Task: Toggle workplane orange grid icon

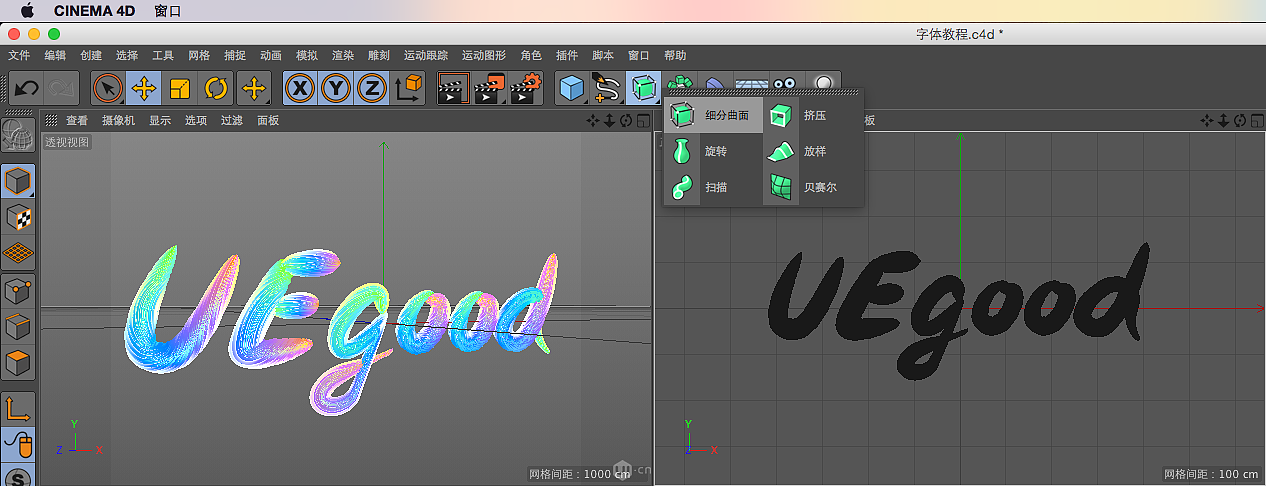Action: 18,253
